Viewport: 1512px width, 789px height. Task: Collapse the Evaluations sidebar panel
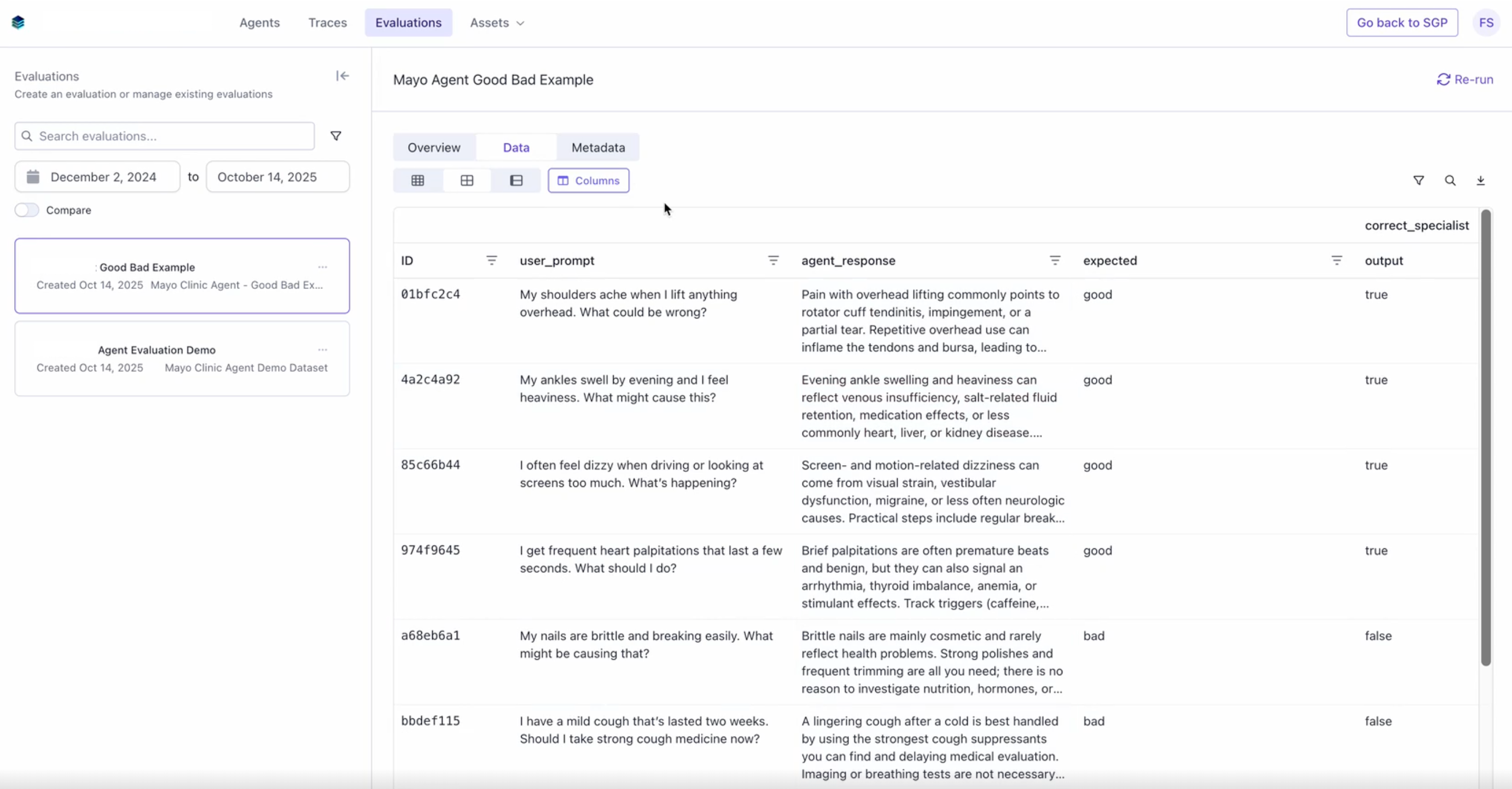342,75
